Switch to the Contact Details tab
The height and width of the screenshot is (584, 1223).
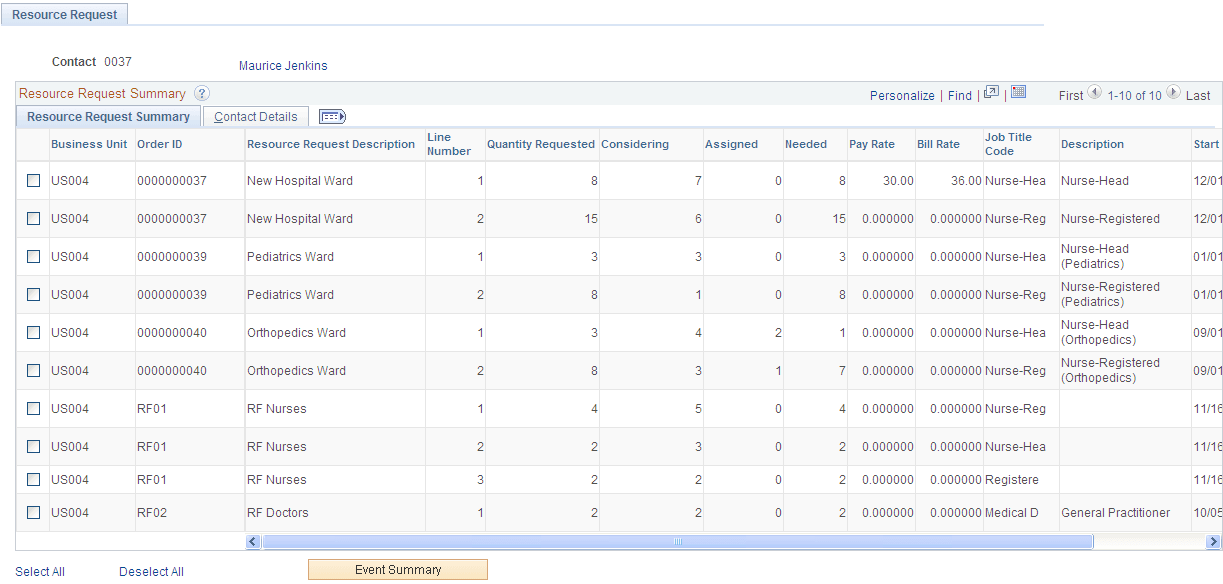pos(255,116)
